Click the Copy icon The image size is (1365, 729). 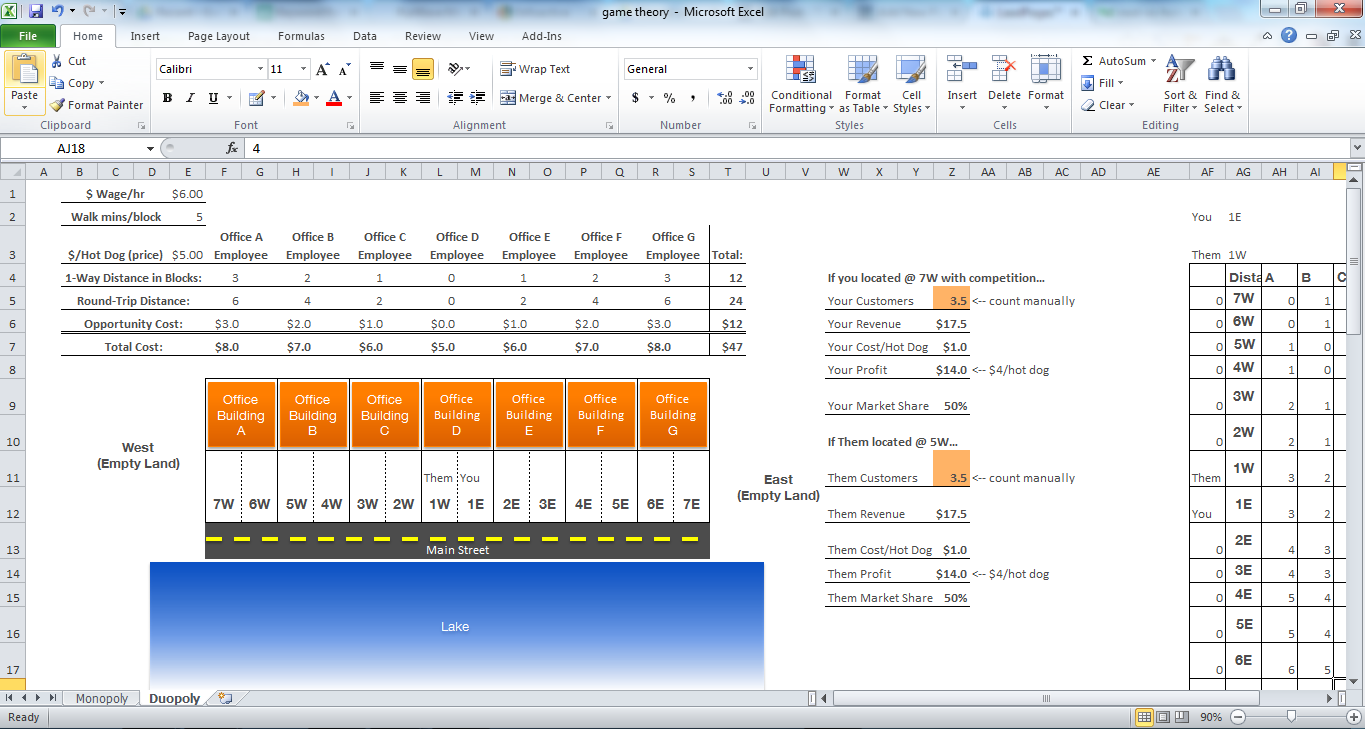pyautogui.click(x=57, y=83)
